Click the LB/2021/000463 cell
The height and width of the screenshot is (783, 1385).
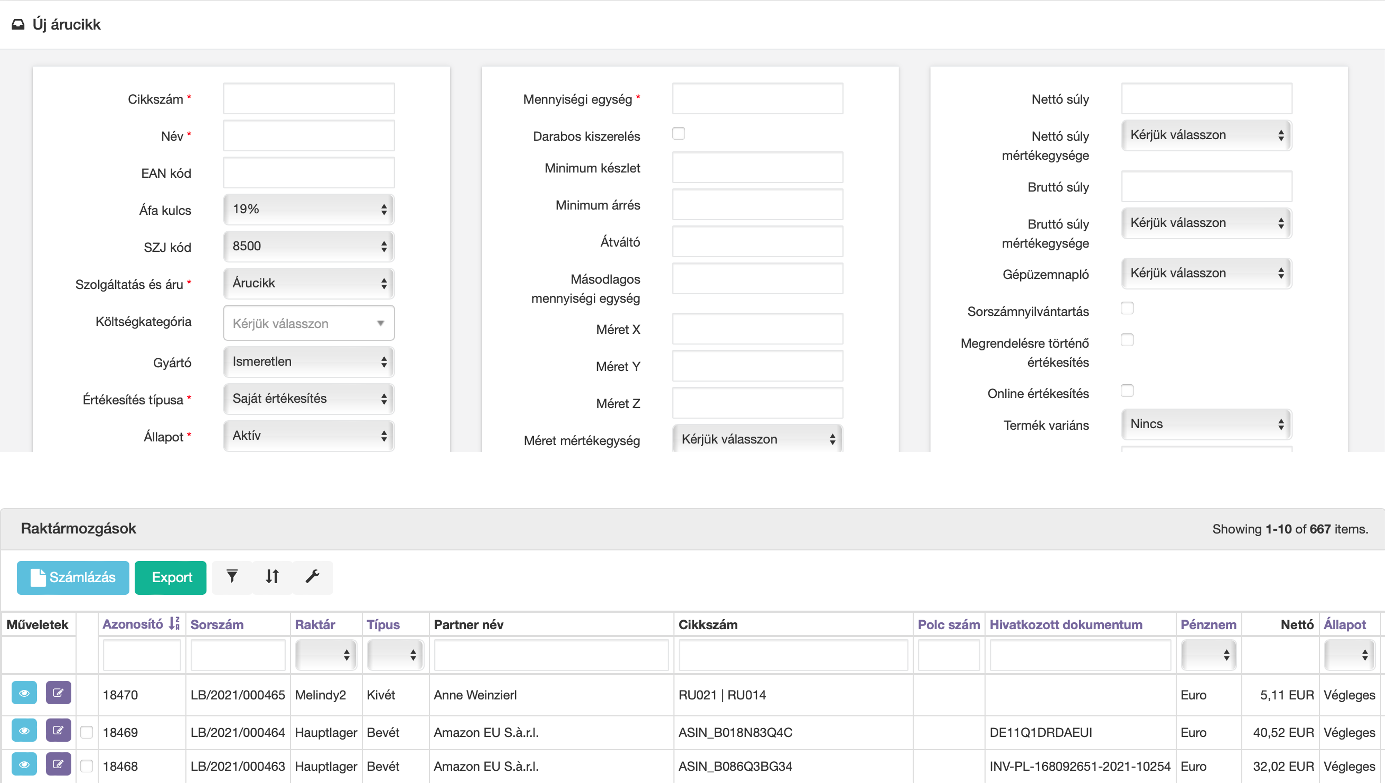[x=238, y=766]
